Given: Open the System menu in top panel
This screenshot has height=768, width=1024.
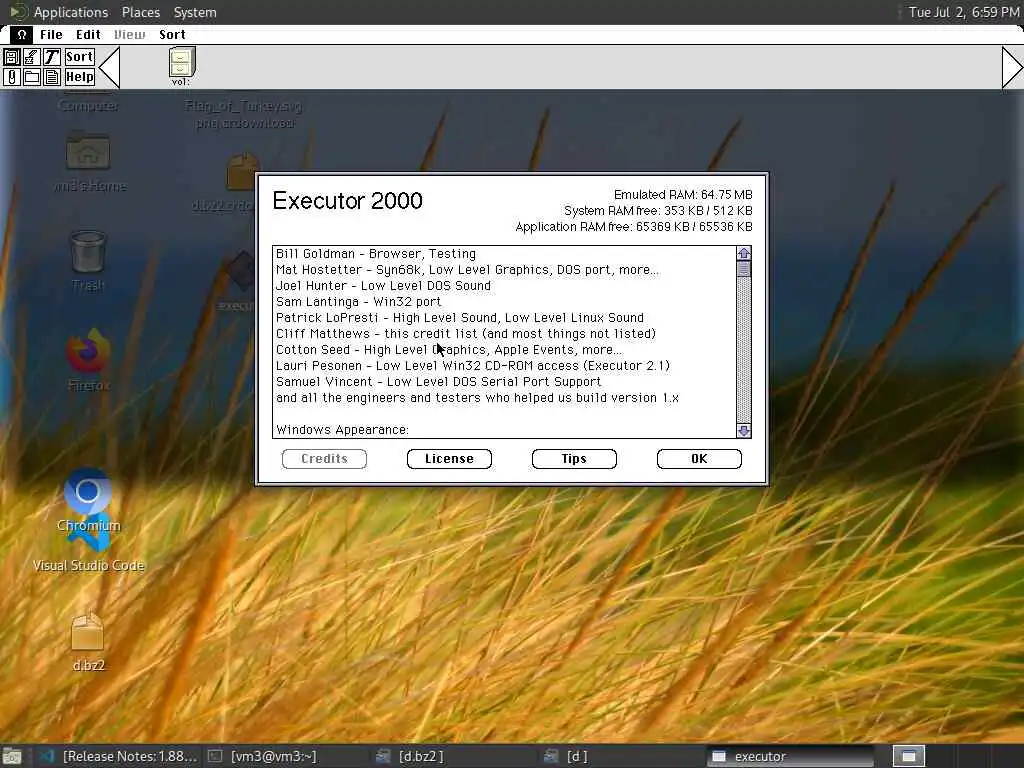Looking at the screenshot, I should [195, 12].
